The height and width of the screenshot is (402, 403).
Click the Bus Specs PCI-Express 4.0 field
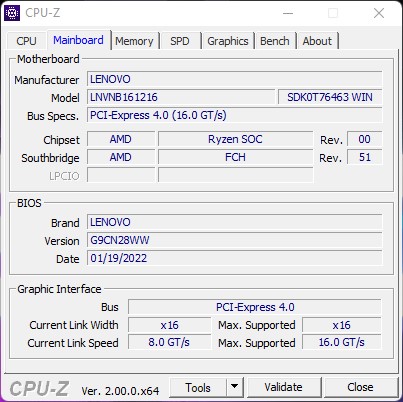click(235, 115)
